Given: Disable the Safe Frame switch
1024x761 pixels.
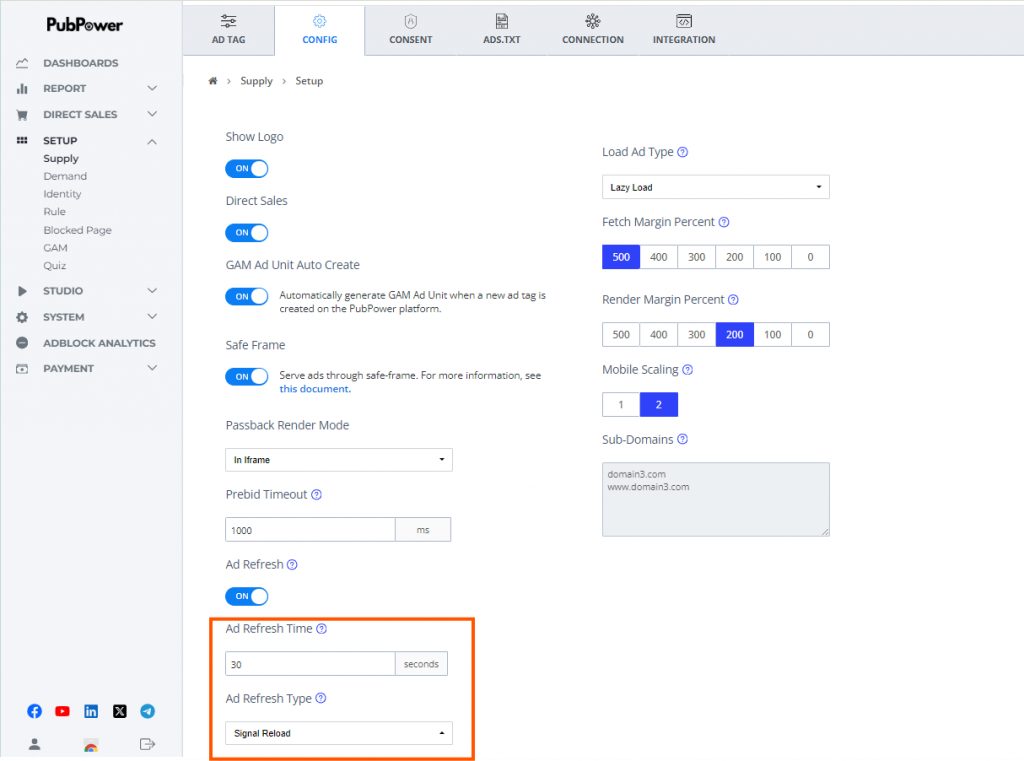Looking at the screenshot, I should click(246, 377).
